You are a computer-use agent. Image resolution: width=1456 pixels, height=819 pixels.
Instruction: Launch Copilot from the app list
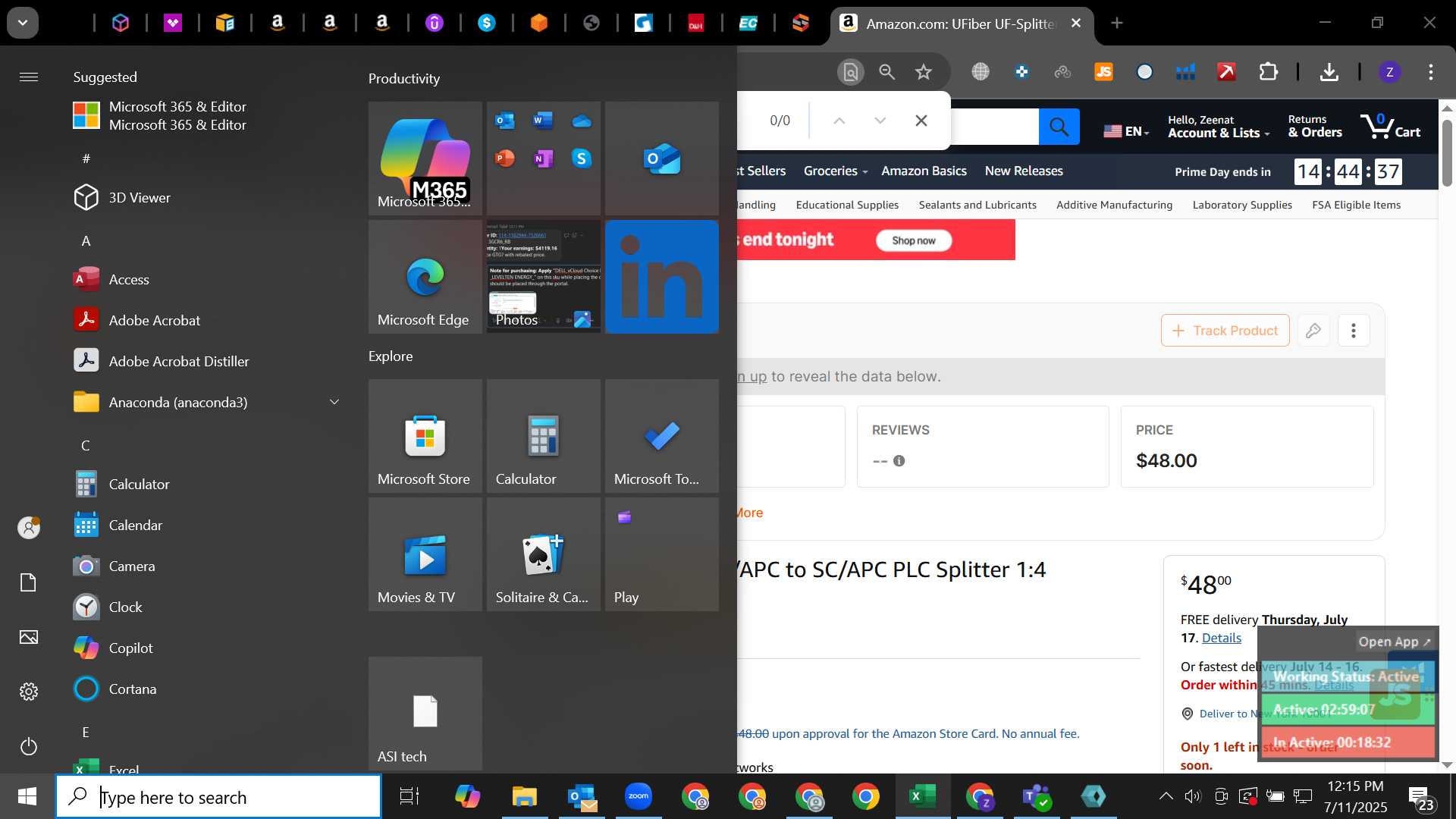pyautogui.click(x=205, y=648)
